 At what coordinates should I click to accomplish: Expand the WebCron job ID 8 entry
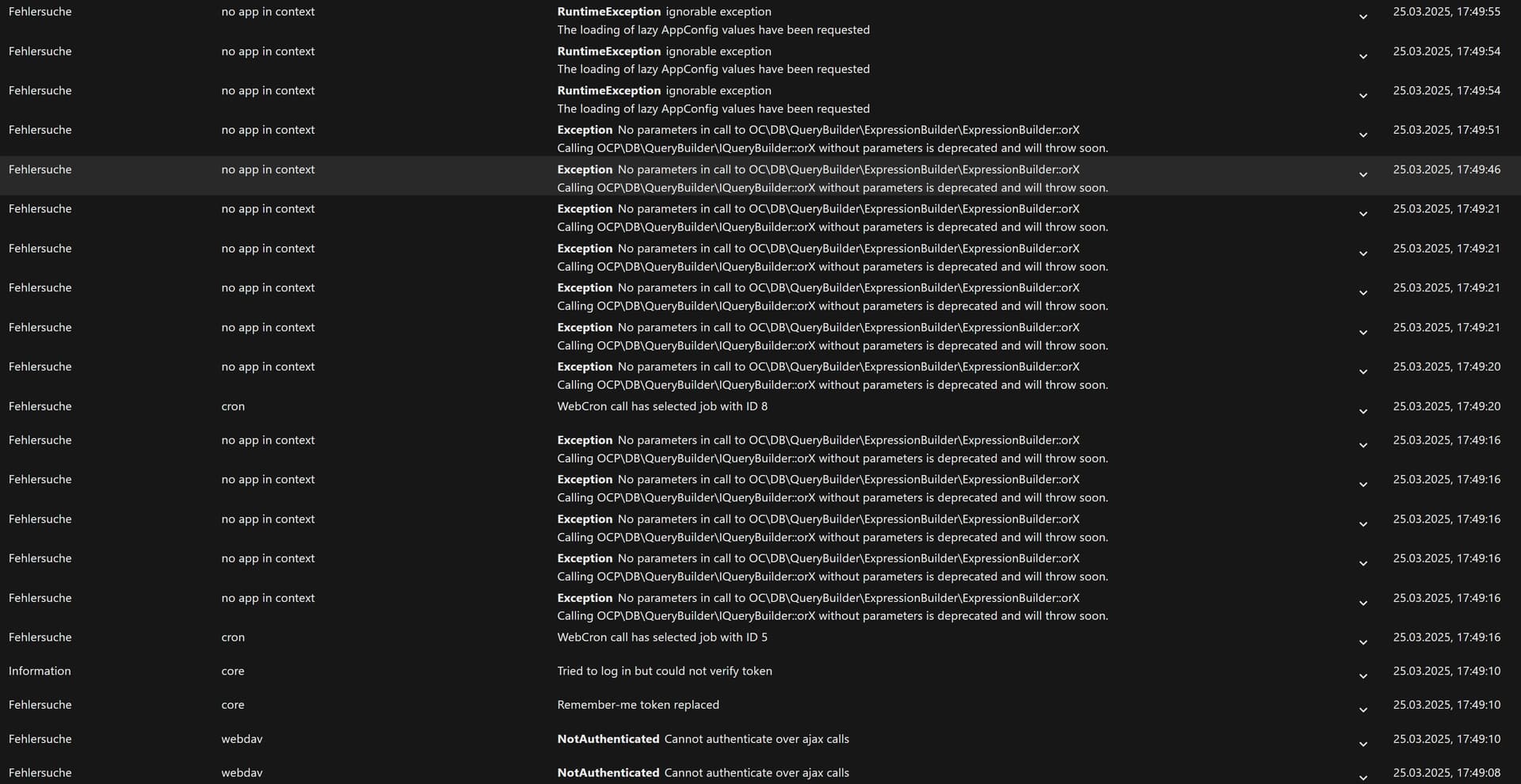1363,411
